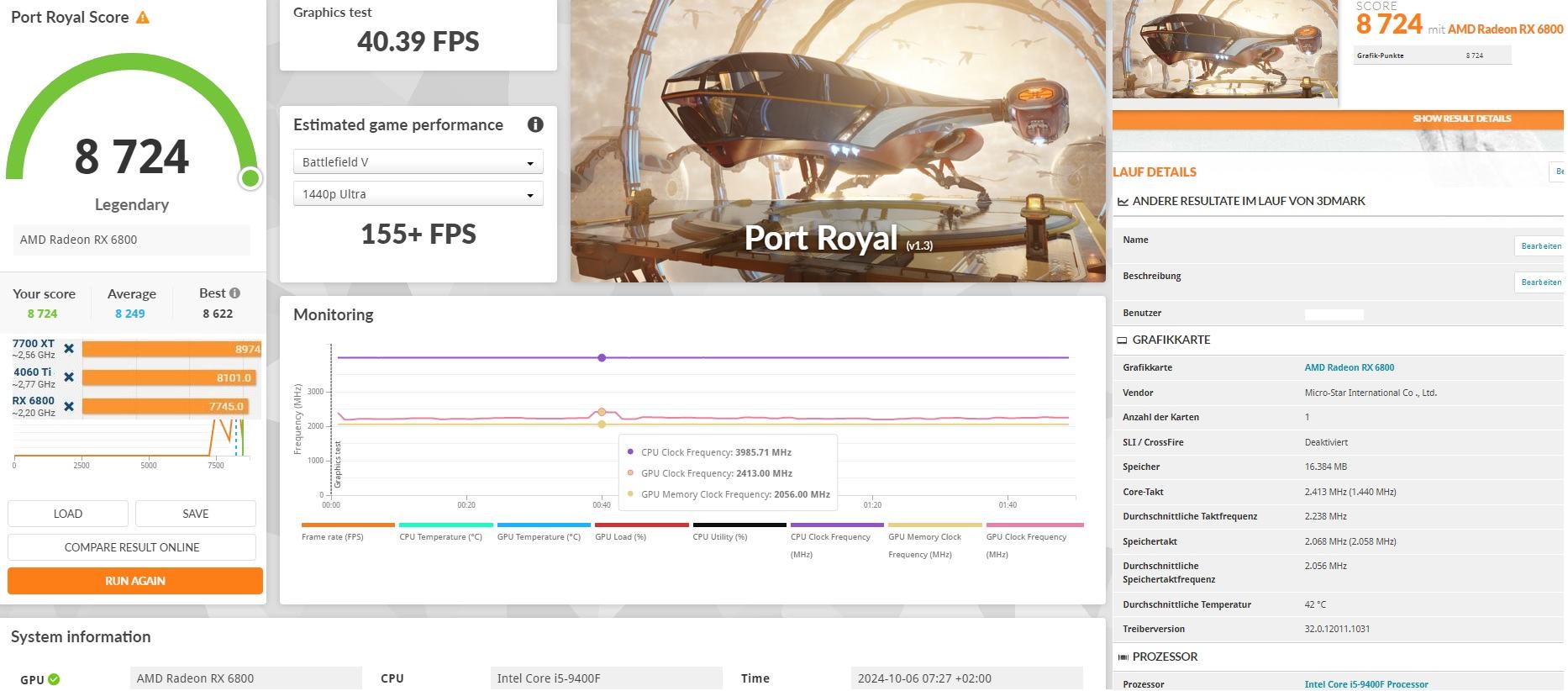The height and width of the screenshot is (691, 1568).
Task: Toggle GPU Memory Clock Frequency legend item
Action: pyautogui.click(x=935, y=541)
